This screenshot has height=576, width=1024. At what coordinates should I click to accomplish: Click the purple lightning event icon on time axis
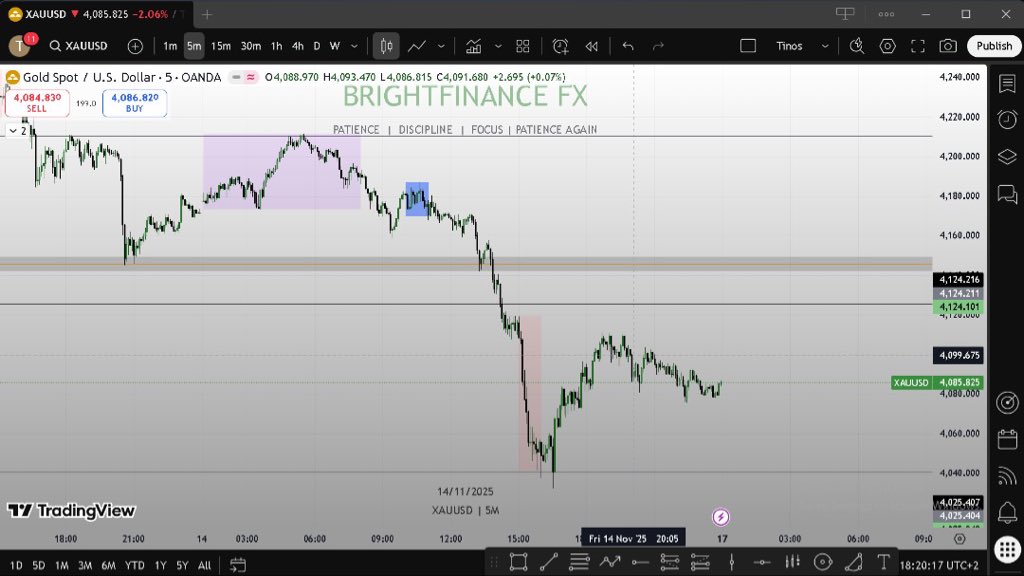pyautogui.click(x=720, y=517)
